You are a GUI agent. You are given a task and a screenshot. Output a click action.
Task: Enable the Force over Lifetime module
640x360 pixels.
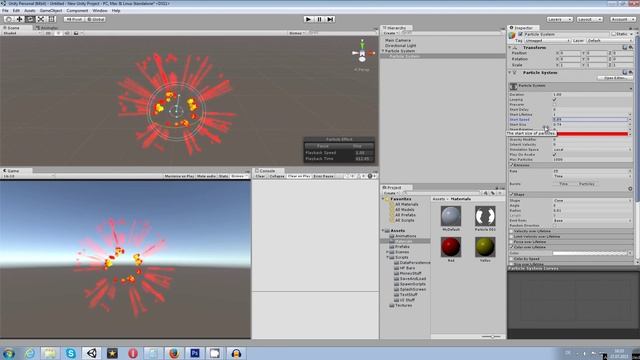coord(511,242)
